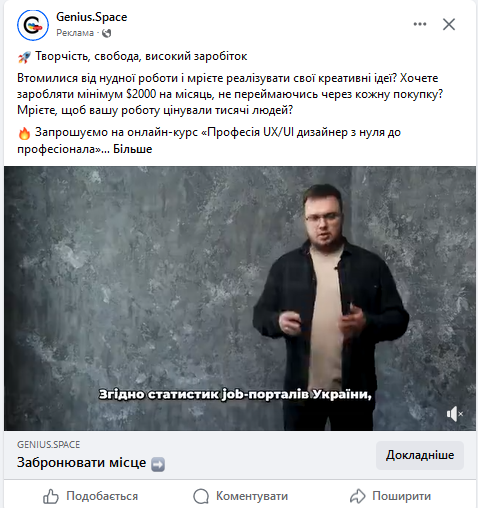The width and height of the screenshot is (478, 508).
Task: Click the Genius.Space profile avatar
Action: (33, 25)
